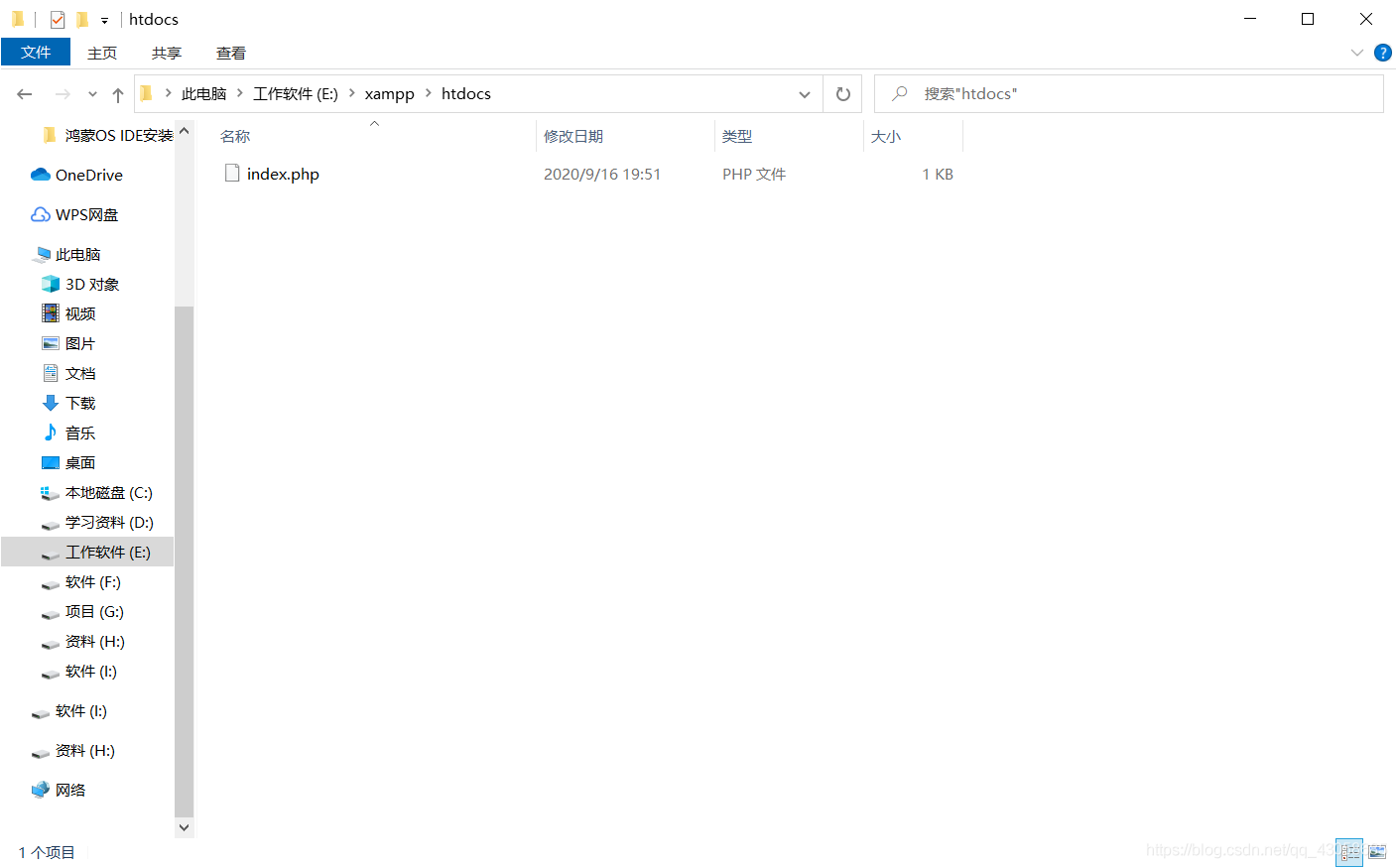1397x868 pixels.
Task: Click the navigation pane scrollbar thumb
Action: pos(184,560)
